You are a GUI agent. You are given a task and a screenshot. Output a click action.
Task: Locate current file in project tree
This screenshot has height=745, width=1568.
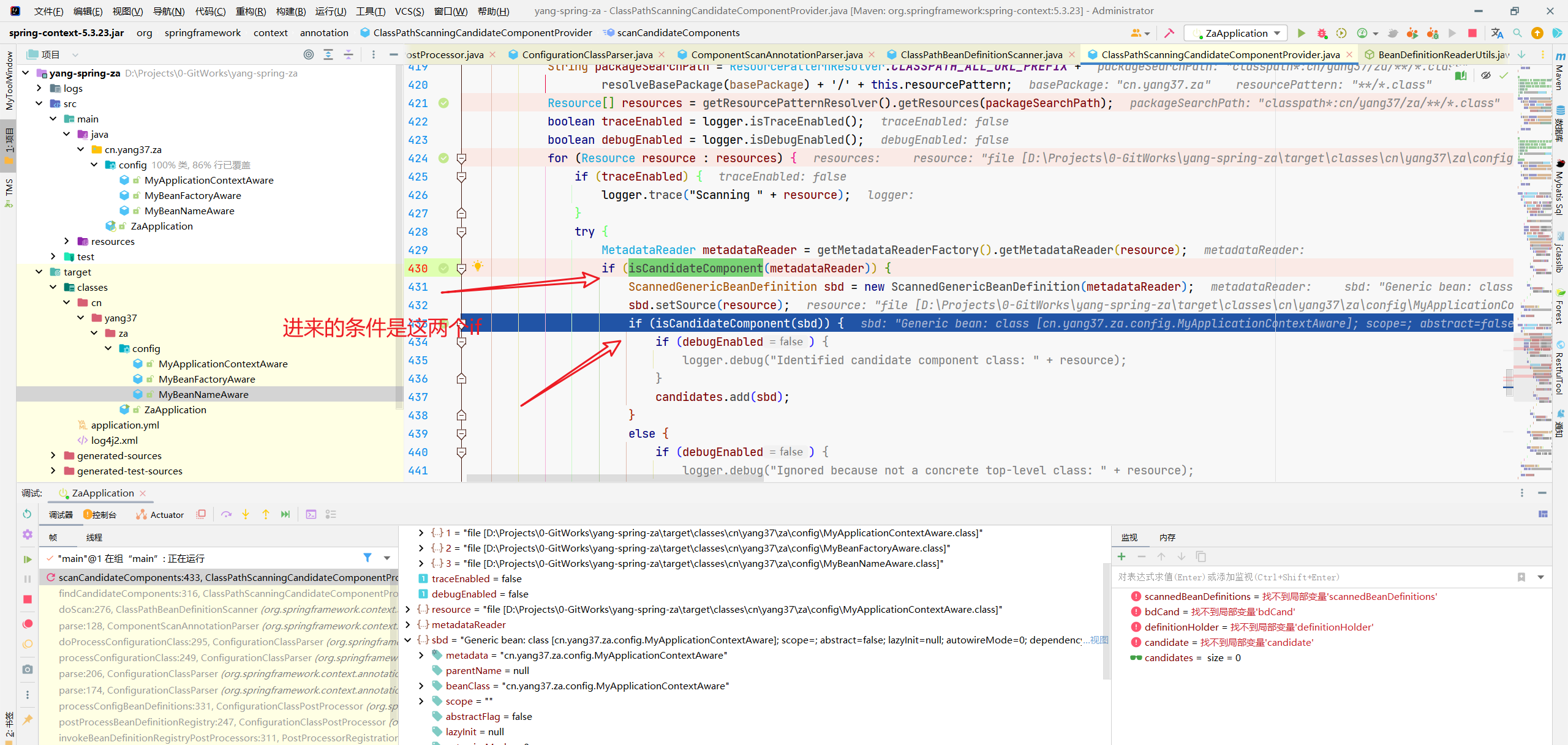(x=309, y=54)
